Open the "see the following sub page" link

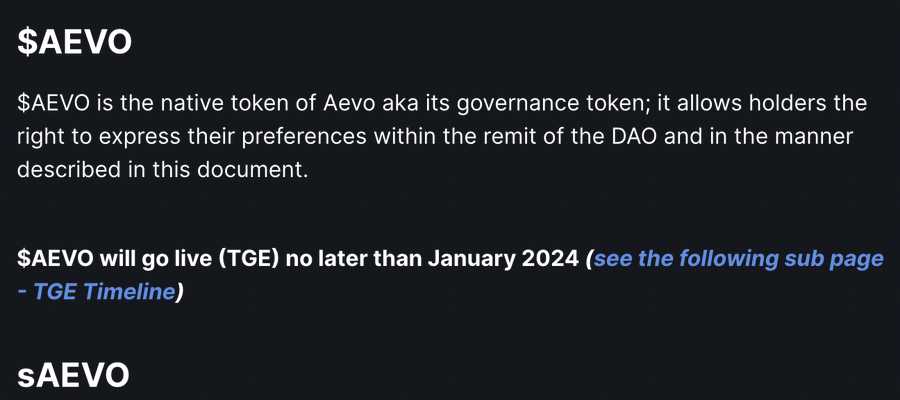point(738,259)
